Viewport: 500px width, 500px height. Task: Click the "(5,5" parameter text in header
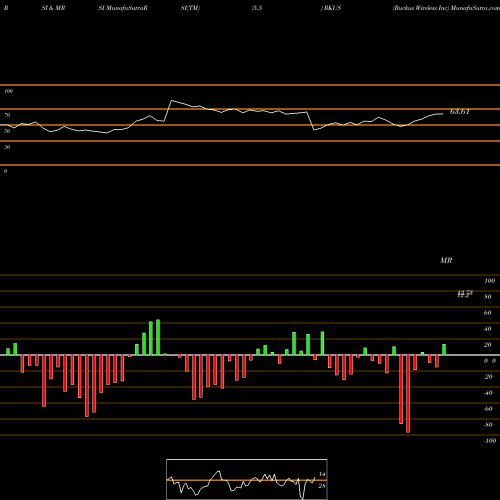click(x=257, y=8)
